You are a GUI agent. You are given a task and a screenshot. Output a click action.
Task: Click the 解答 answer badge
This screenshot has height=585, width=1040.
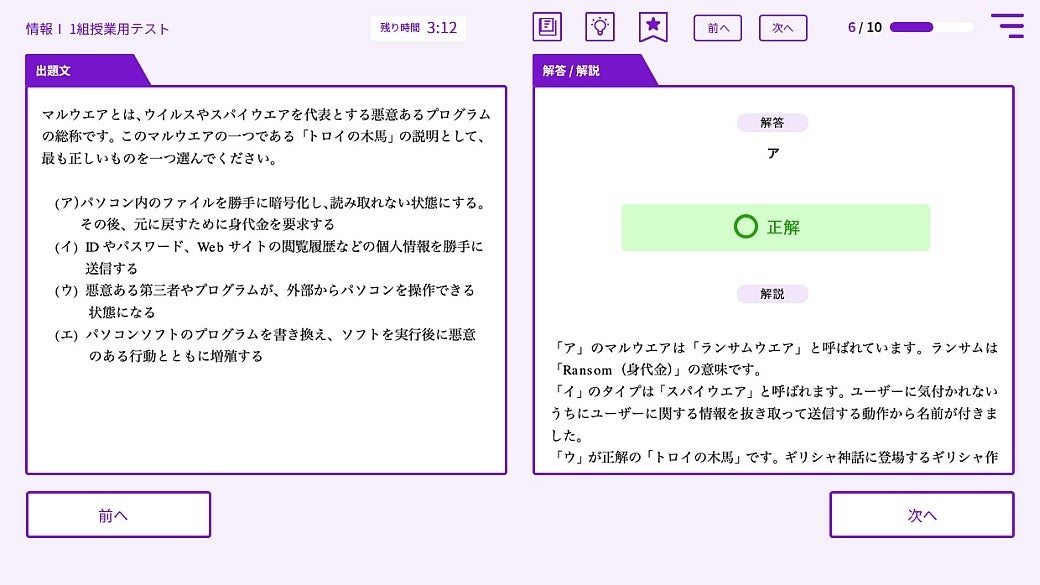pos(775,122)
